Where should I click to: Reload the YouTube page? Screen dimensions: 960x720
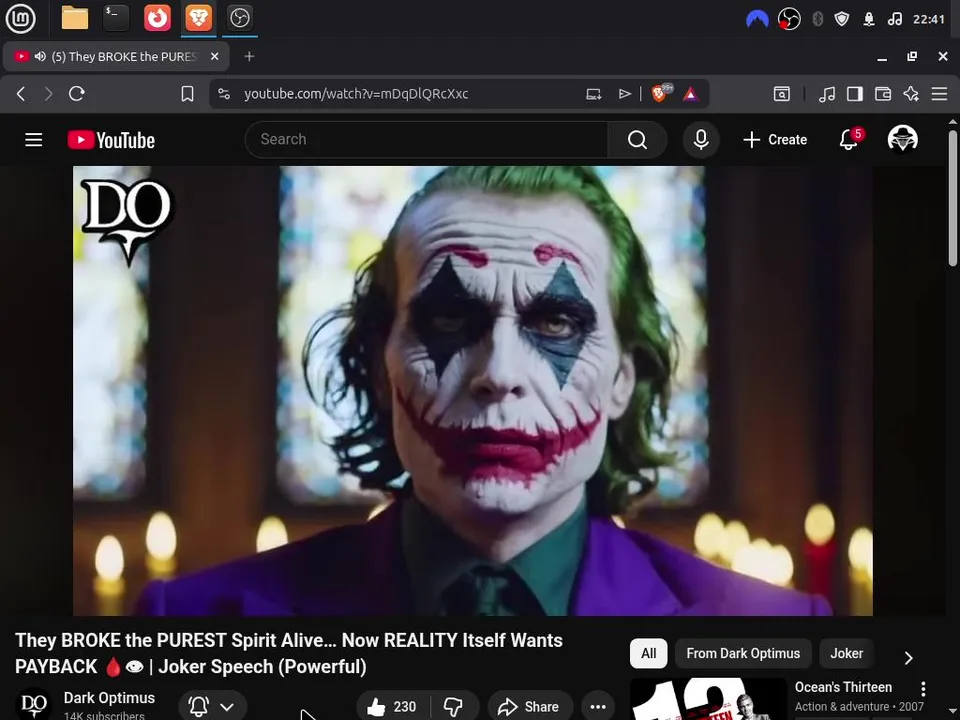click(x=77, y=94)
